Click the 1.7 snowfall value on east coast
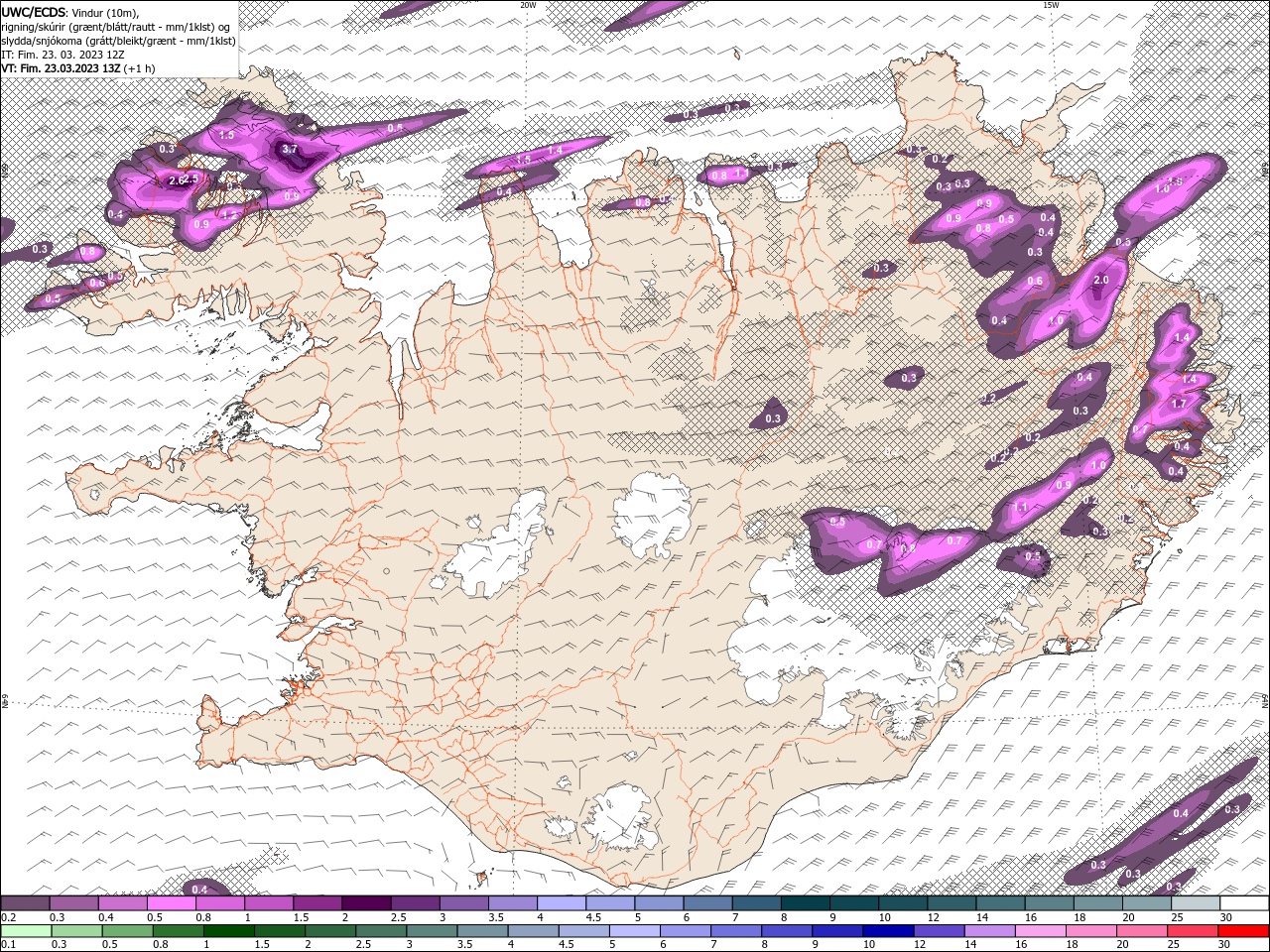 click(x=1179, y=405)
